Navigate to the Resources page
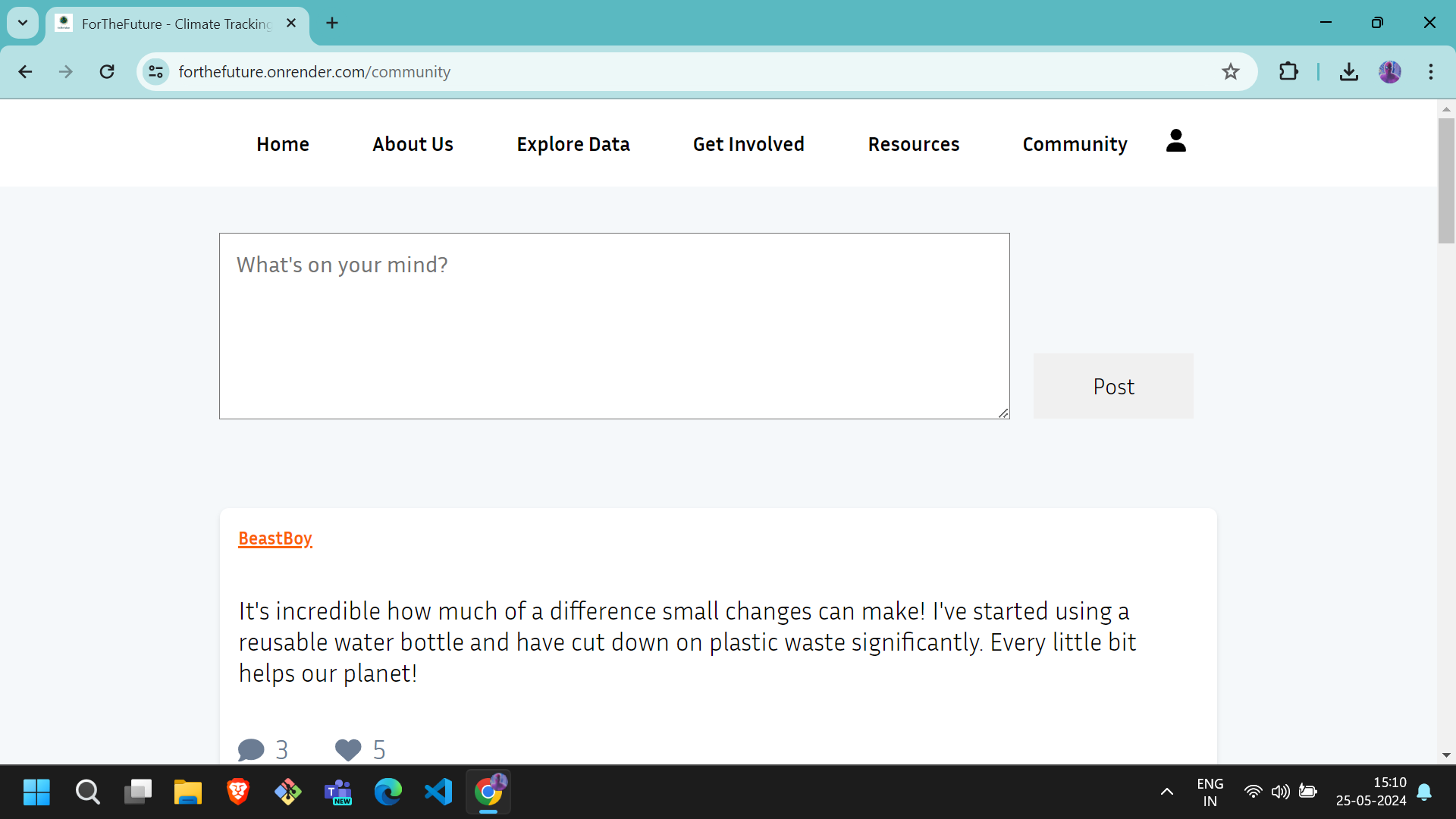The height and width of the screenshot is (819, 1456). [x=913, y=144]
